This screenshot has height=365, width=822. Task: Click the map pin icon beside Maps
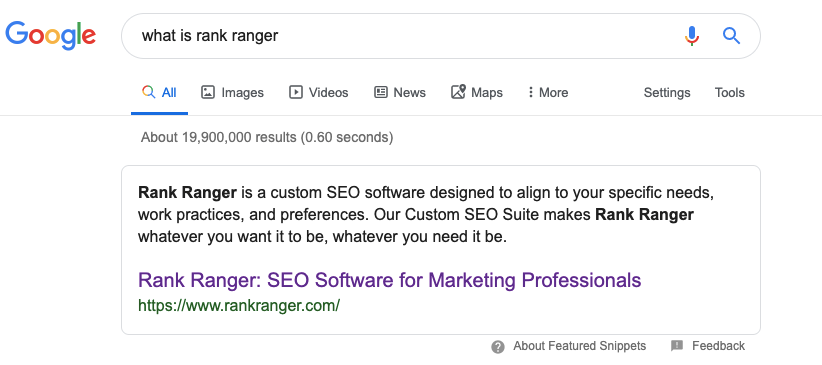pos(458,92)
